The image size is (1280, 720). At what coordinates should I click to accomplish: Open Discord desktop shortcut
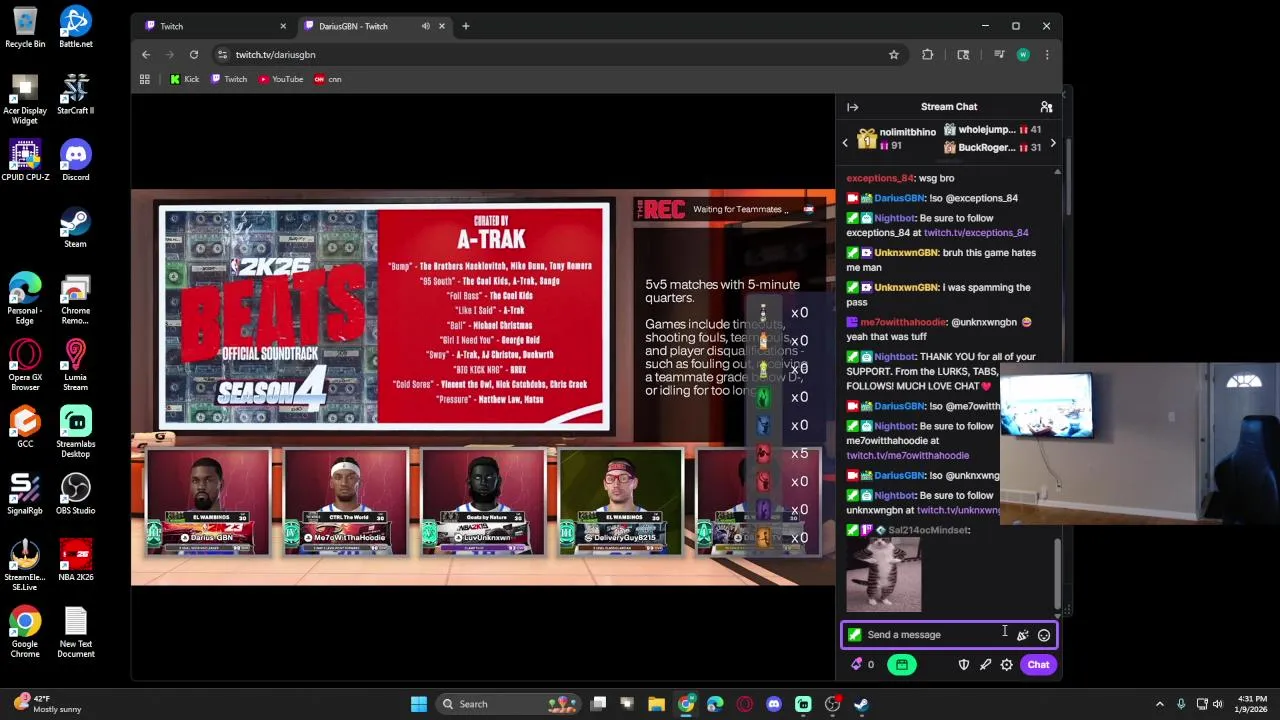(76, 160)
